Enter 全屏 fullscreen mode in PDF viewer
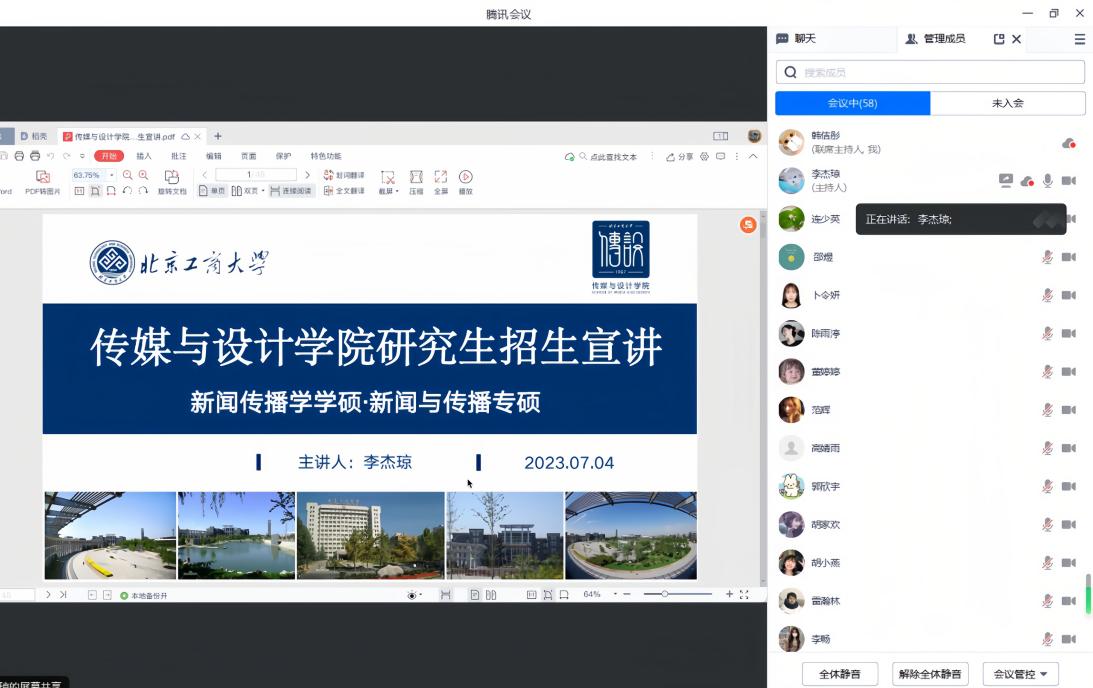Viewport: 1093px width, 688px height. pyautogui.click(x=441, y=177)
